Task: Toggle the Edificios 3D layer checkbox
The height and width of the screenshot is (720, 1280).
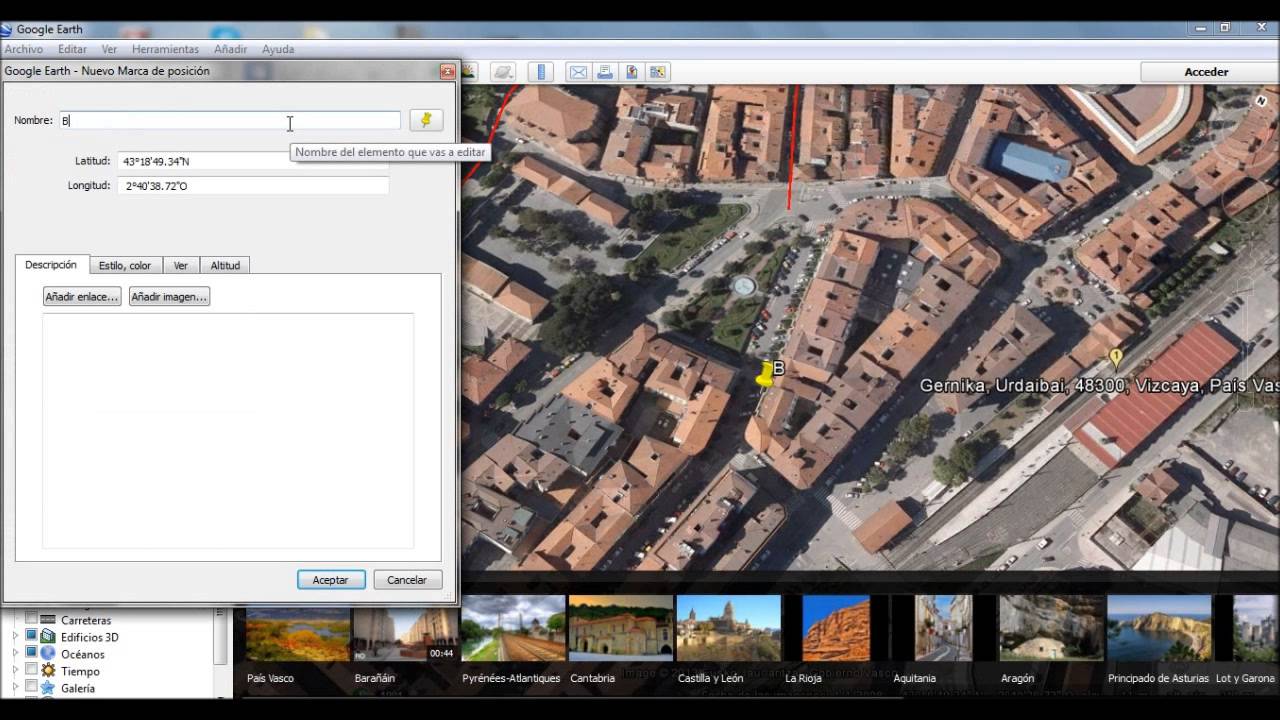Action: pyautogui.click(x=31, y=636)
